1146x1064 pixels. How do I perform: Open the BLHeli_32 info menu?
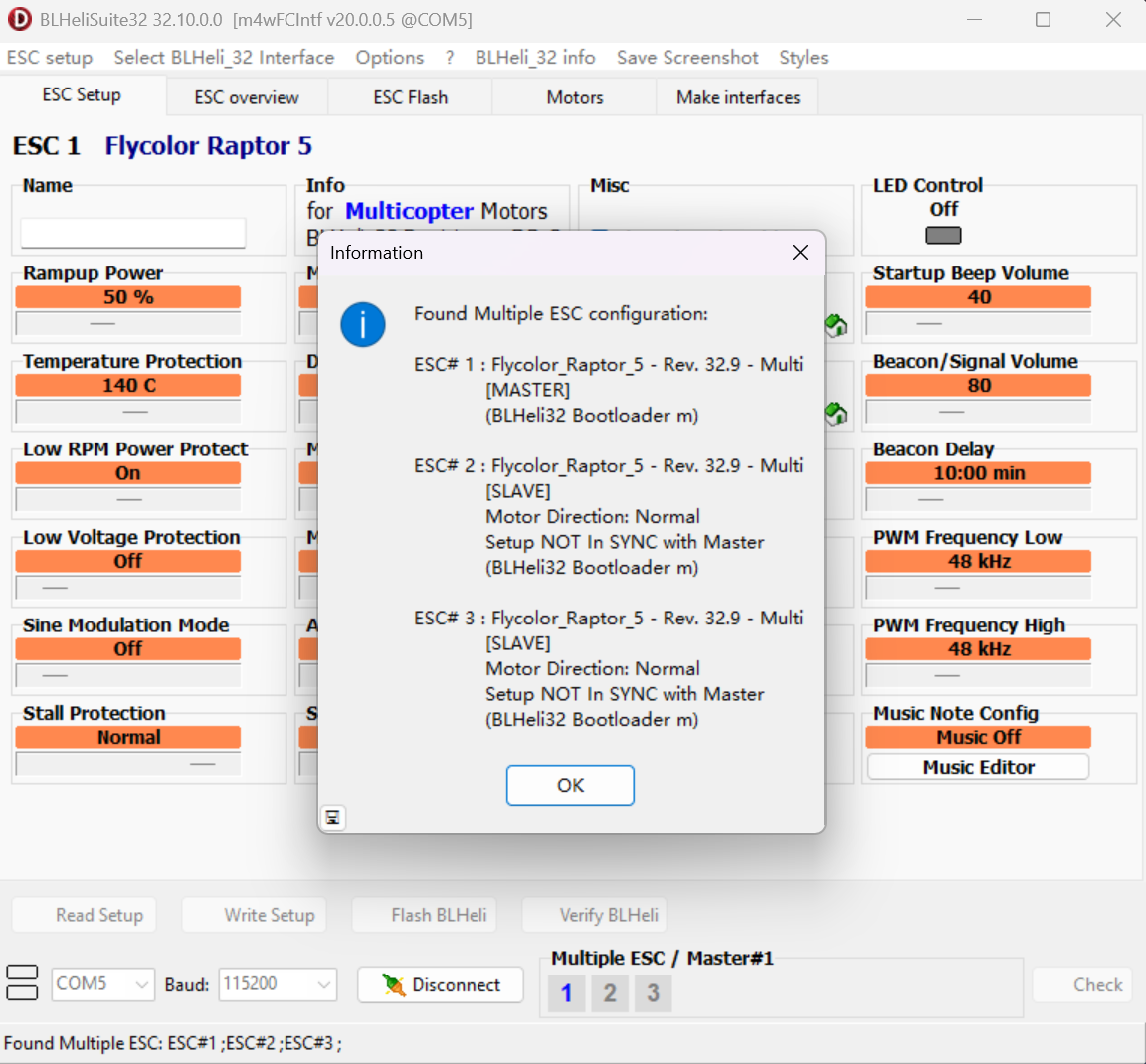tap(535, 57)
